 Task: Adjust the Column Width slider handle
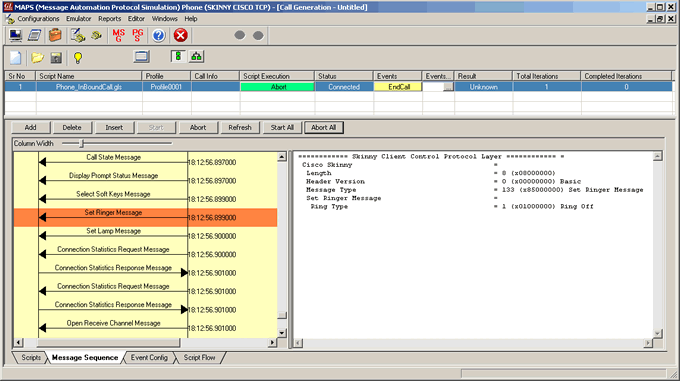pyautogui.click(x=82, y=143)
